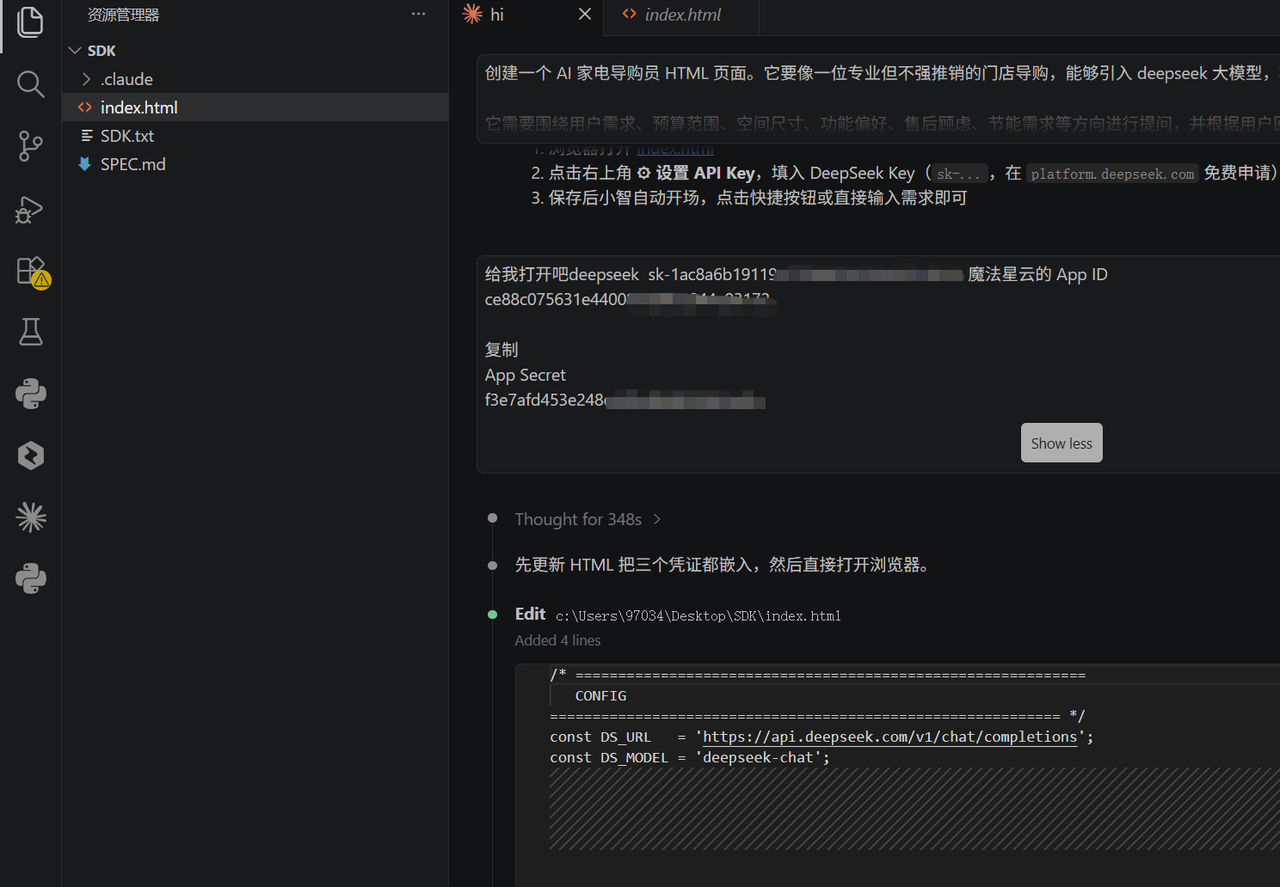The image size is (1280, 887).
Task: Open the Source Control view
Action: coord(30,147)
